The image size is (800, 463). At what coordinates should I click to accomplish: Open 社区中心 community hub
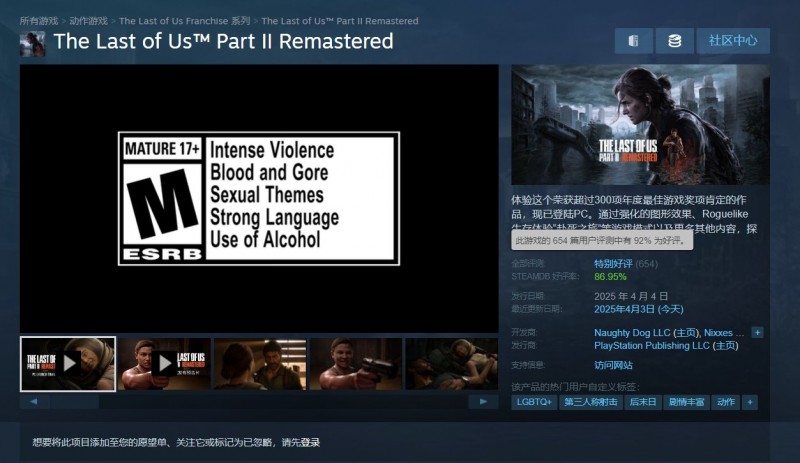[733, 41]
